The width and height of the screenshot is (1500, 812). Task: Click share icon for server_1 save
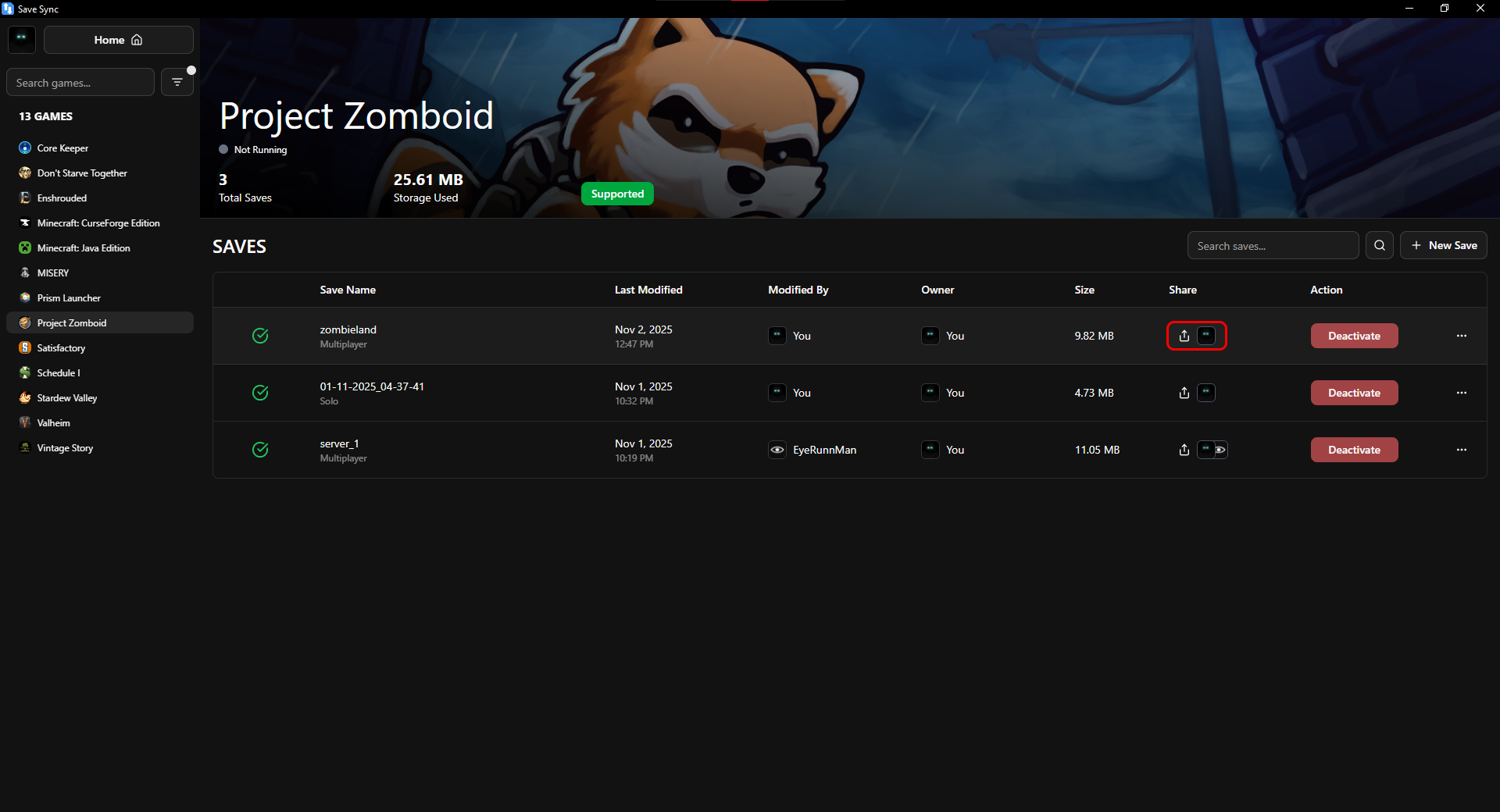[x=1184, y=450]
